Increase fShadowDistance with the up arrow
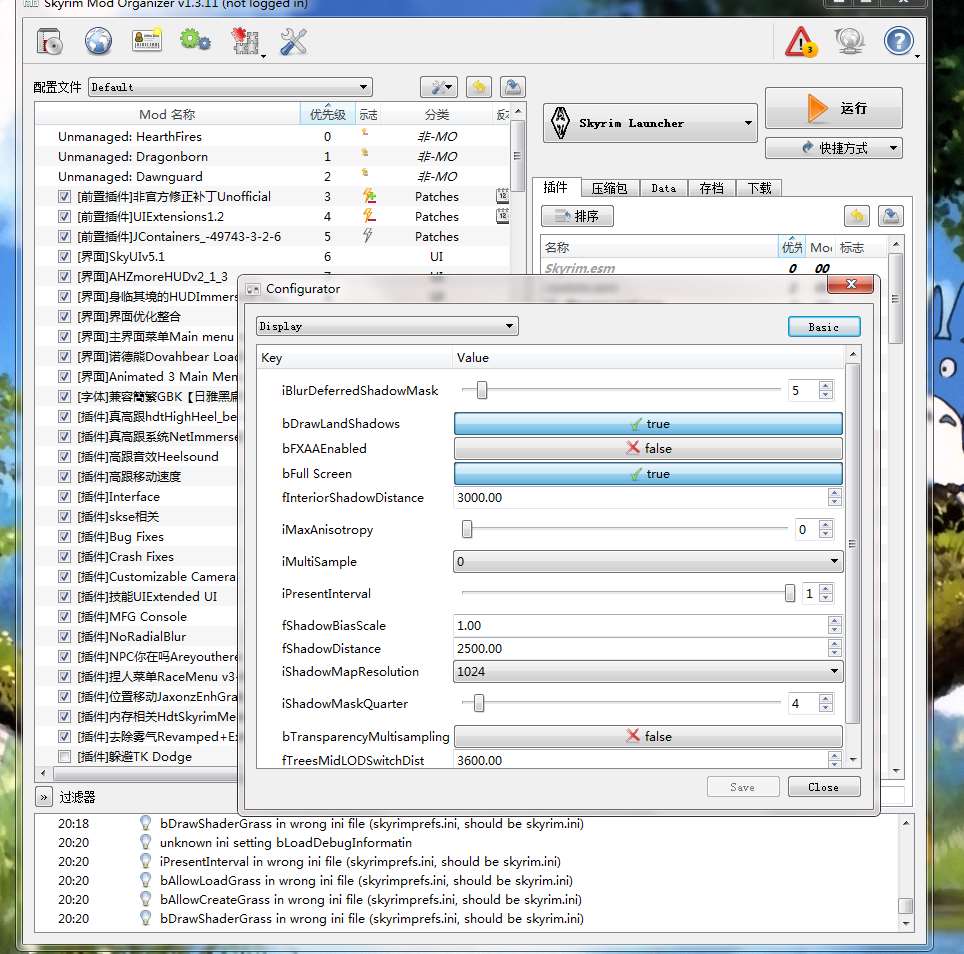The width and height of the screenshot is (964, 954). [834, 644]
